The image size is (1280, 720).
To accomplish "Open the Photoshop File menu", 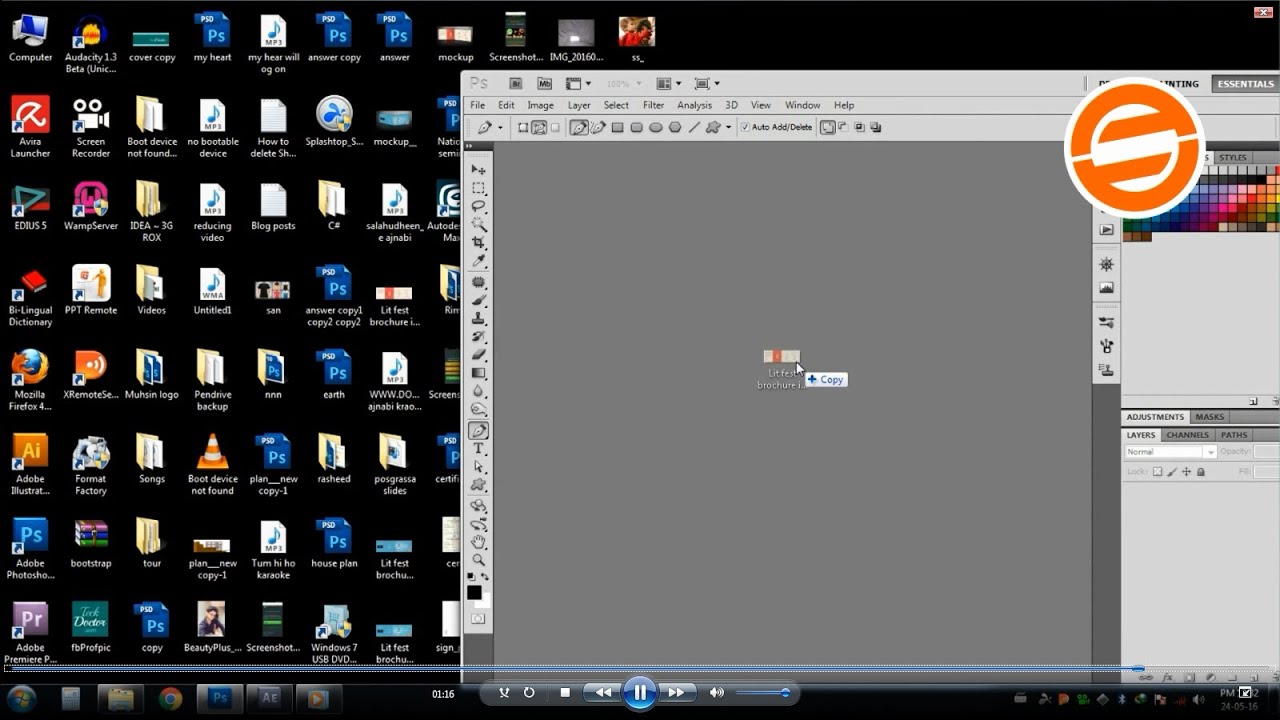I will pos(478,105).
